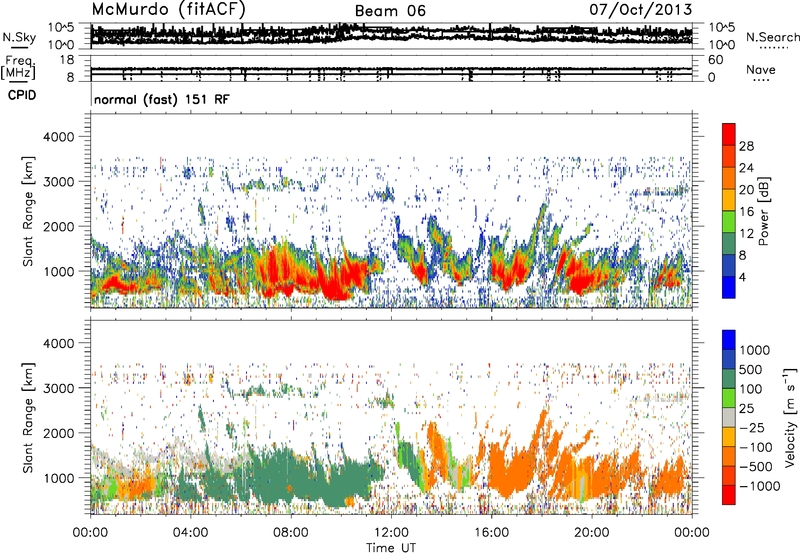800x554 pixels.
Task: Click the '4000' tick on the power panel
Action: point(59,137)
